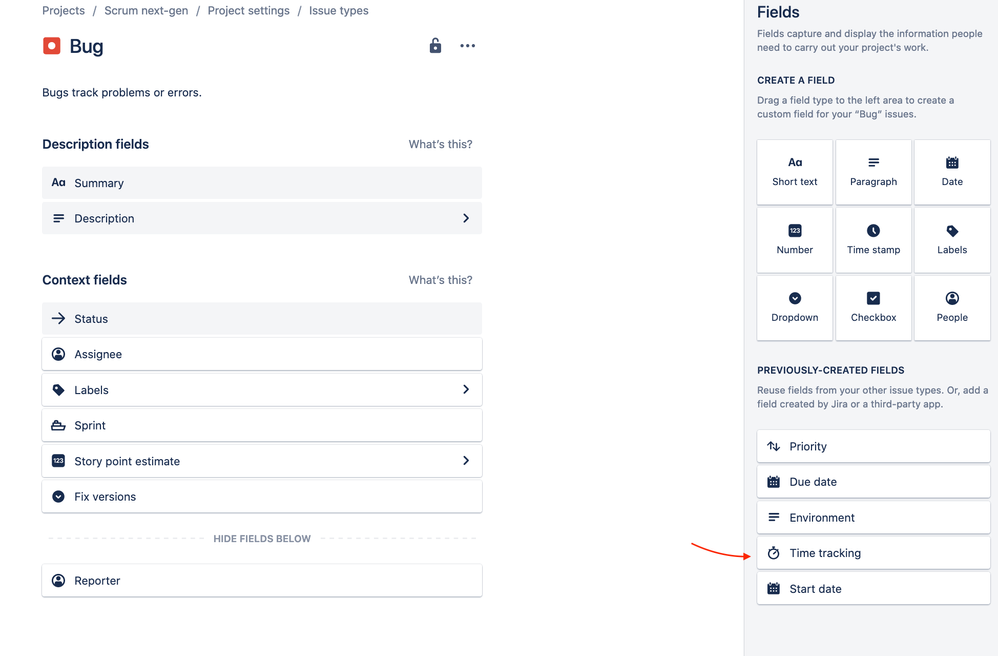Select the Reporter field row
The width and height of the screenshot is (998, 656).
click(262, 580)
